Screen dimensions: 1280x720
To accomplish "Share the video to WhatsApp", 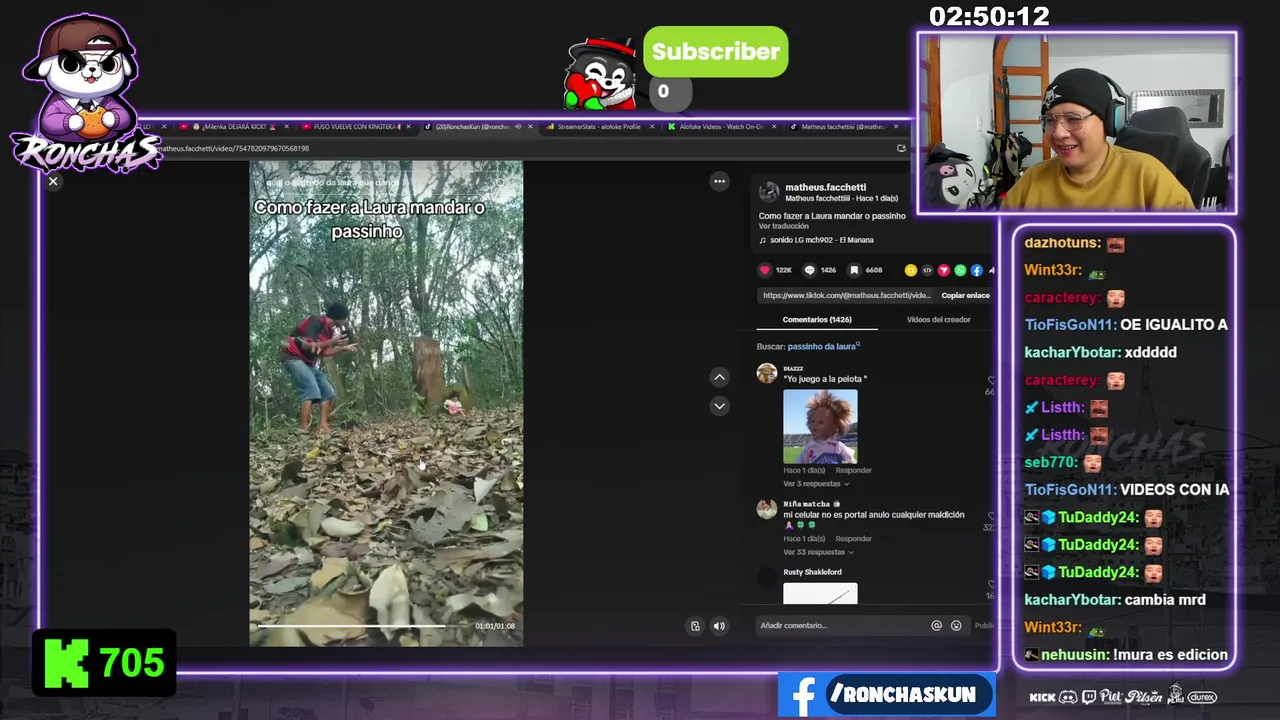I will click(x=960, y=270).
